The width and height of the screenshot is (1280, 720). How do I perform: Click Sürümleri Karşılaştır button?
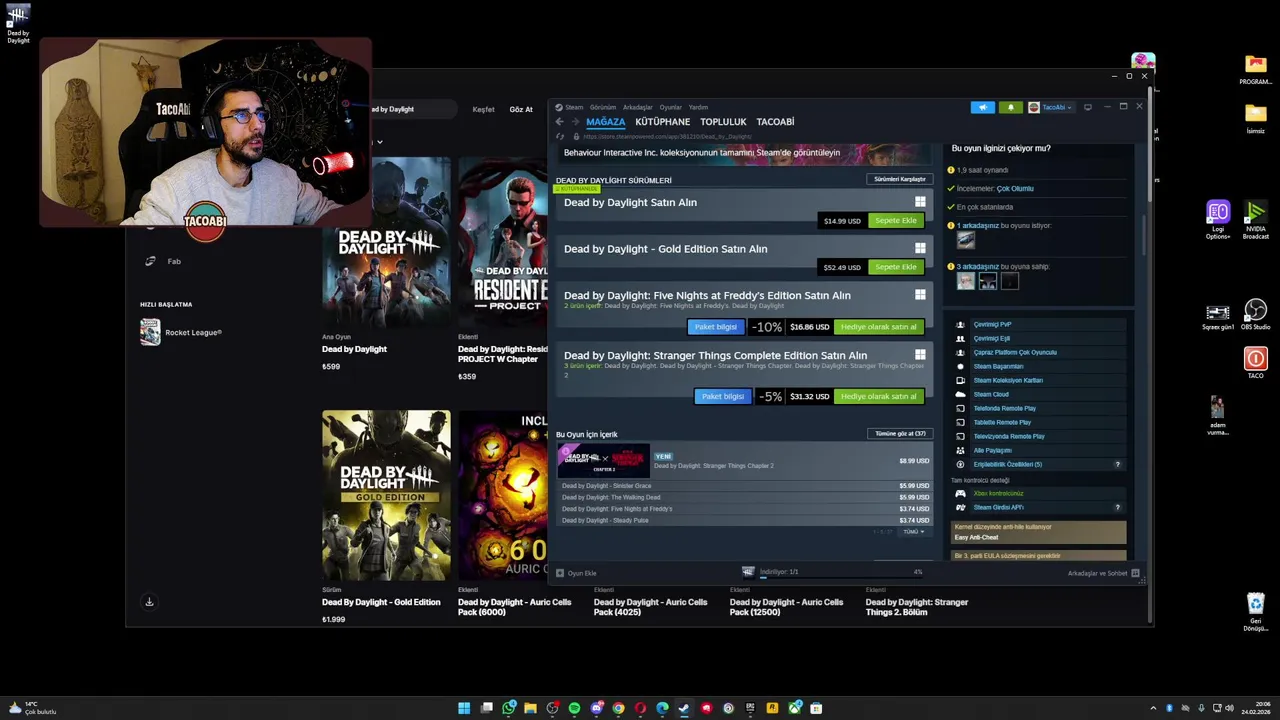900,179
